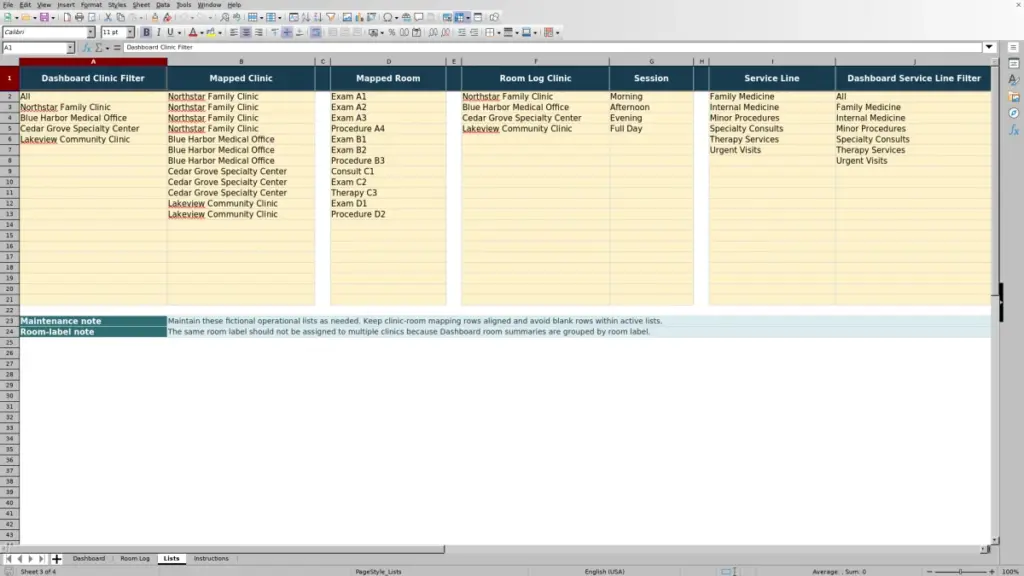Toggle Italic formatting
Screen dimensions: 1024x576
158,33
